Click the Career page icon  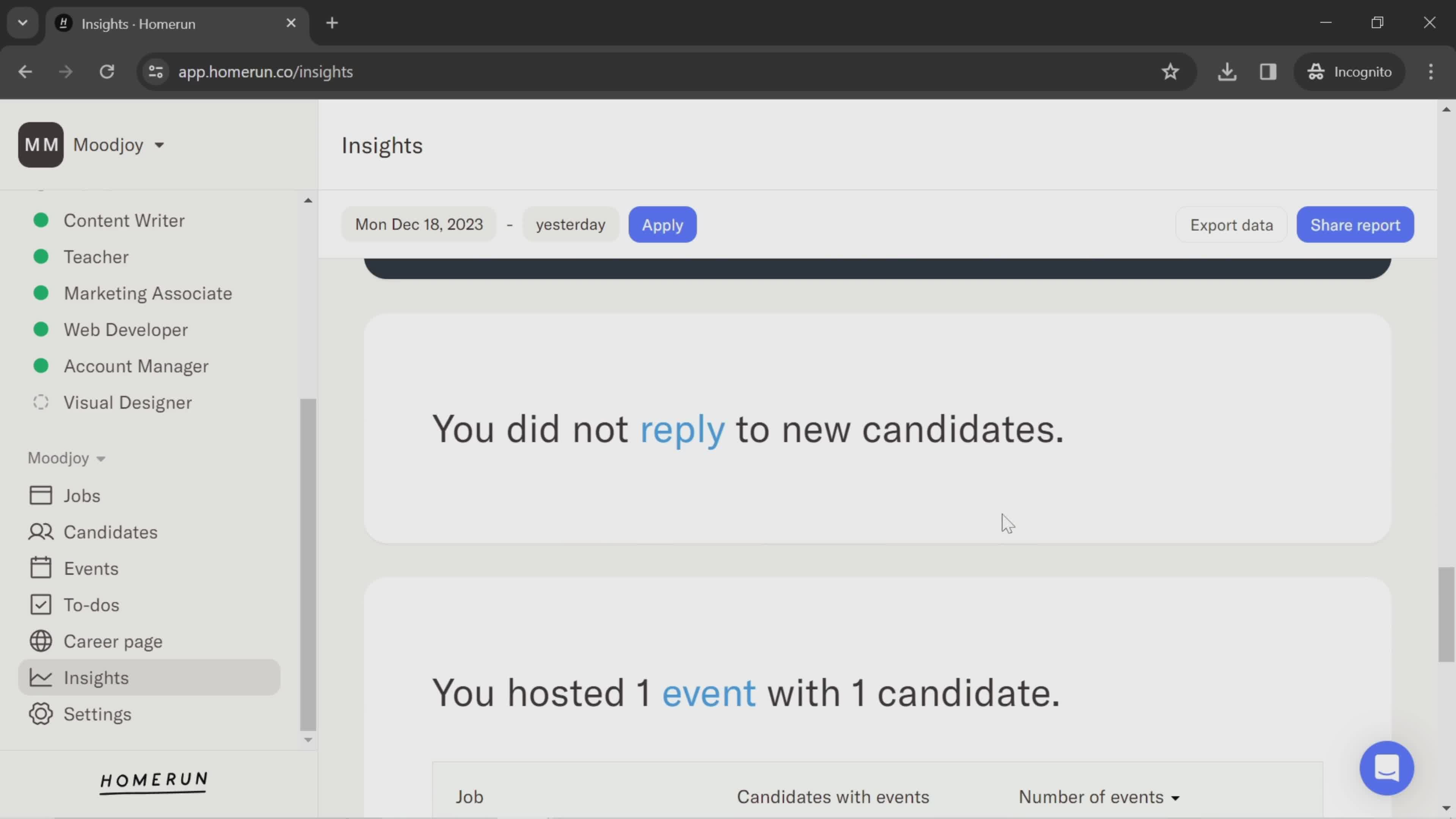pos(40,641)
